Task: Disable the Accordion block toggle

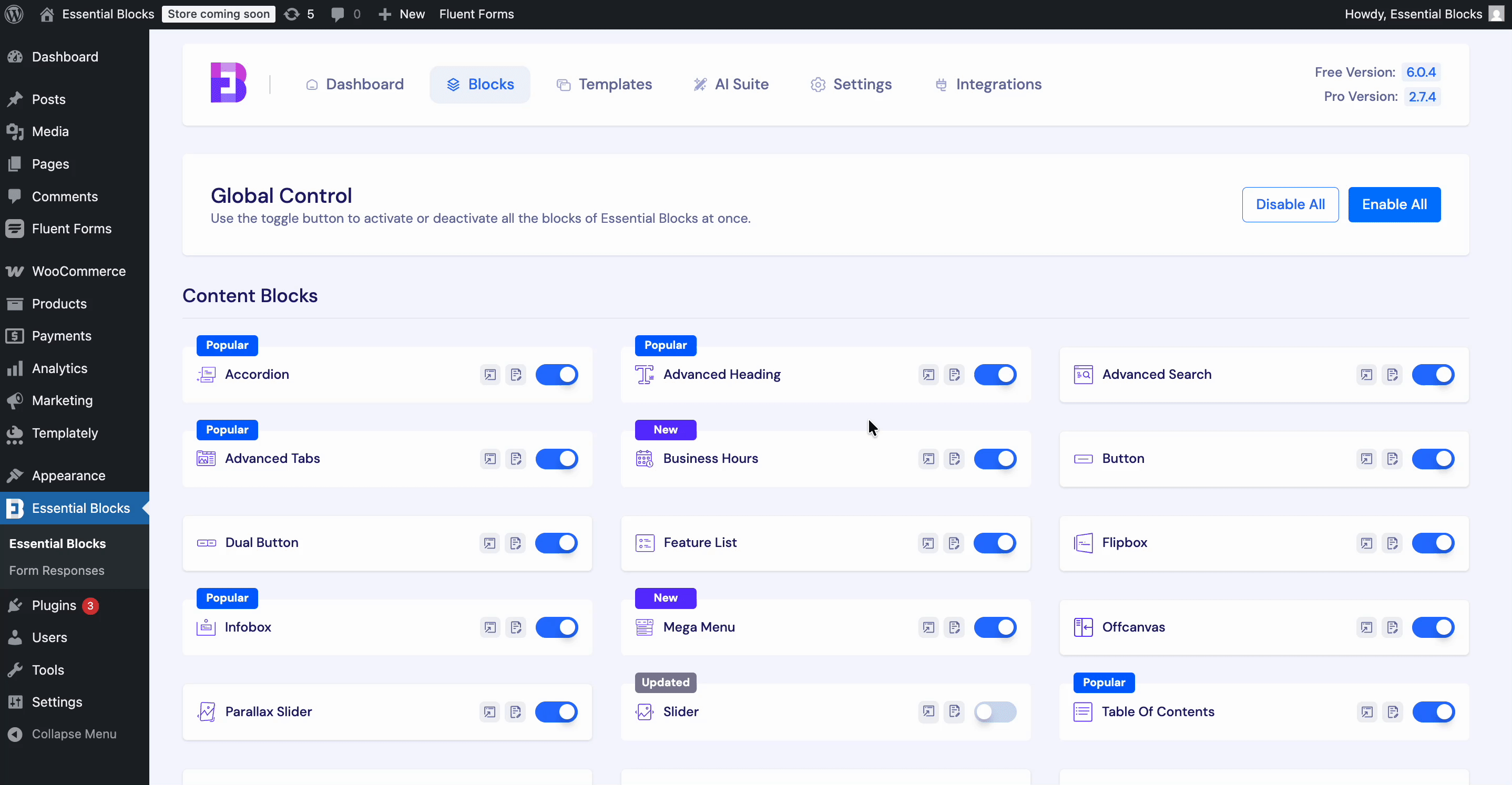Action: [x=557, y=374]
